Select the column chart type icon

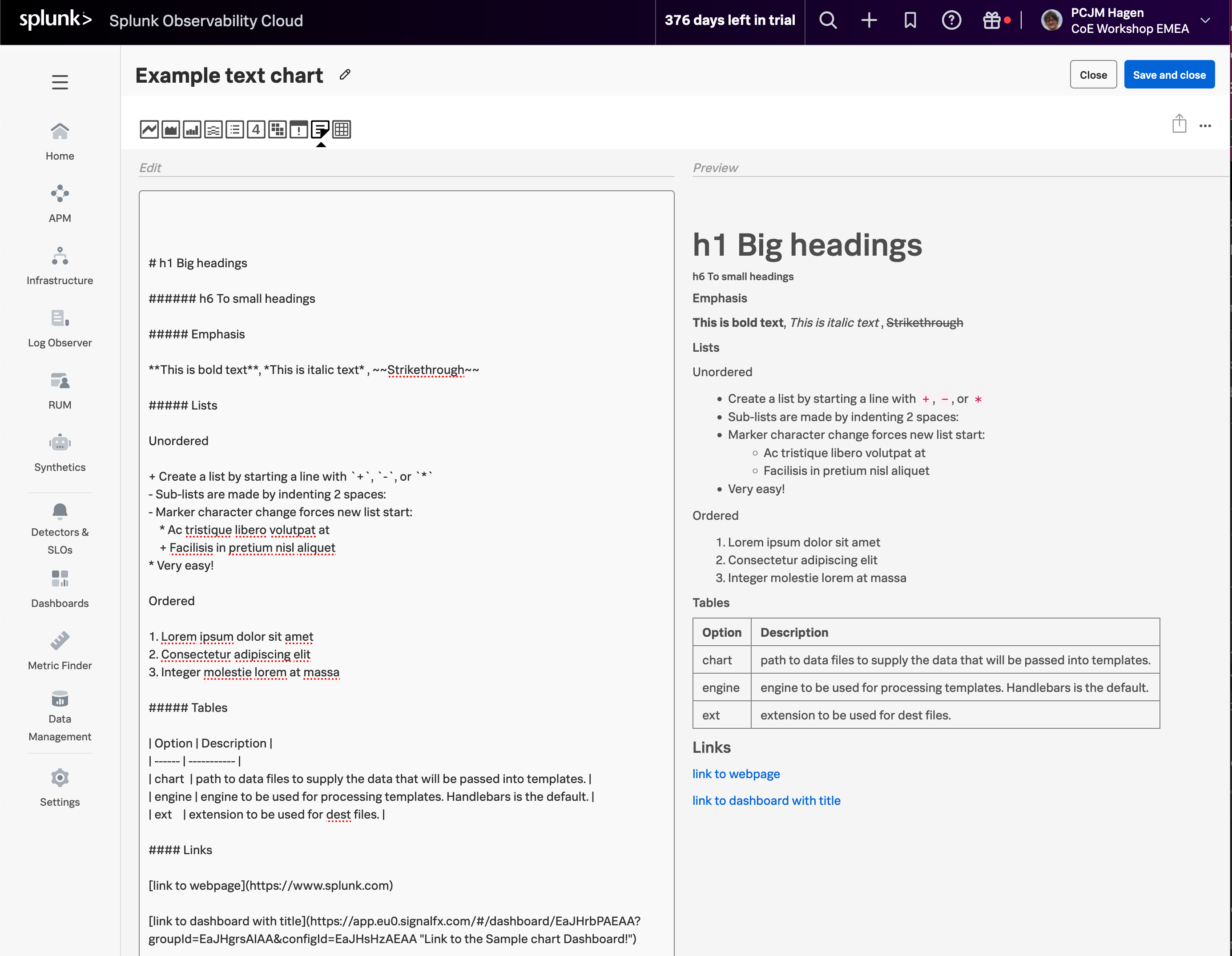(192, 130)
